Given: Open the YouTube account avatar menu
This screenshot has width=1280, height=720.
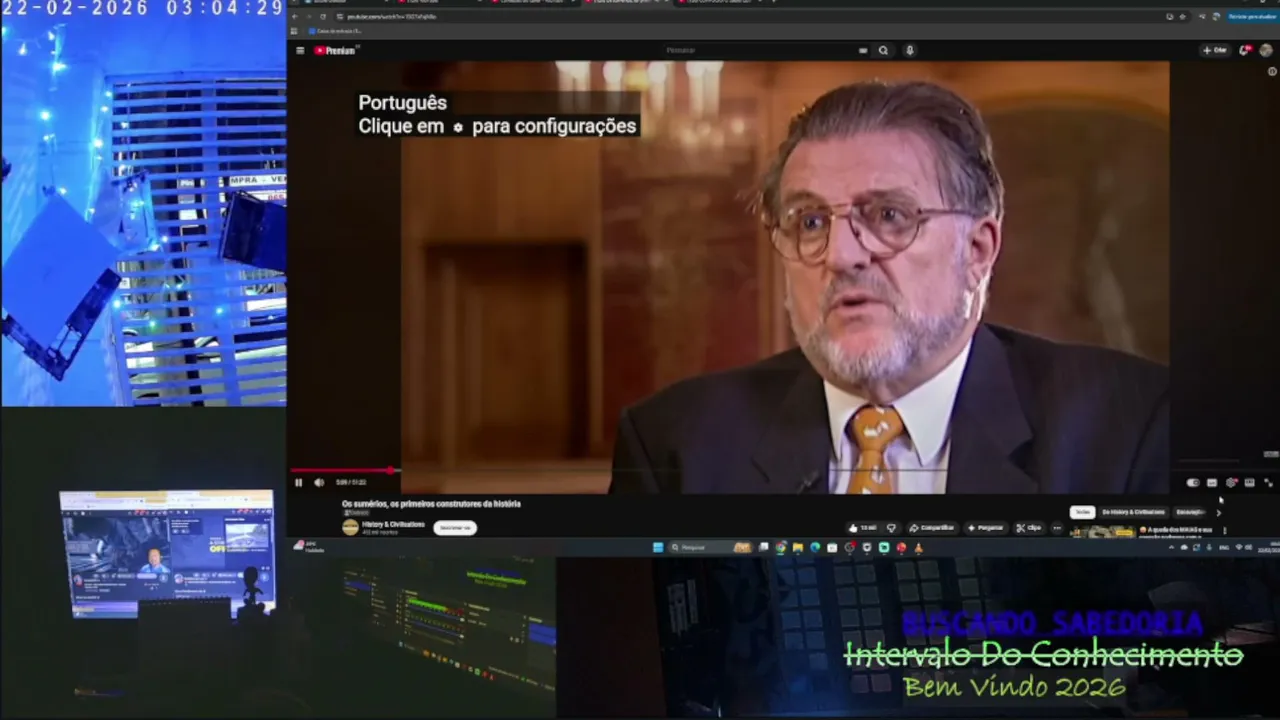Looking at the screenshot, I should click(1266, 50).
